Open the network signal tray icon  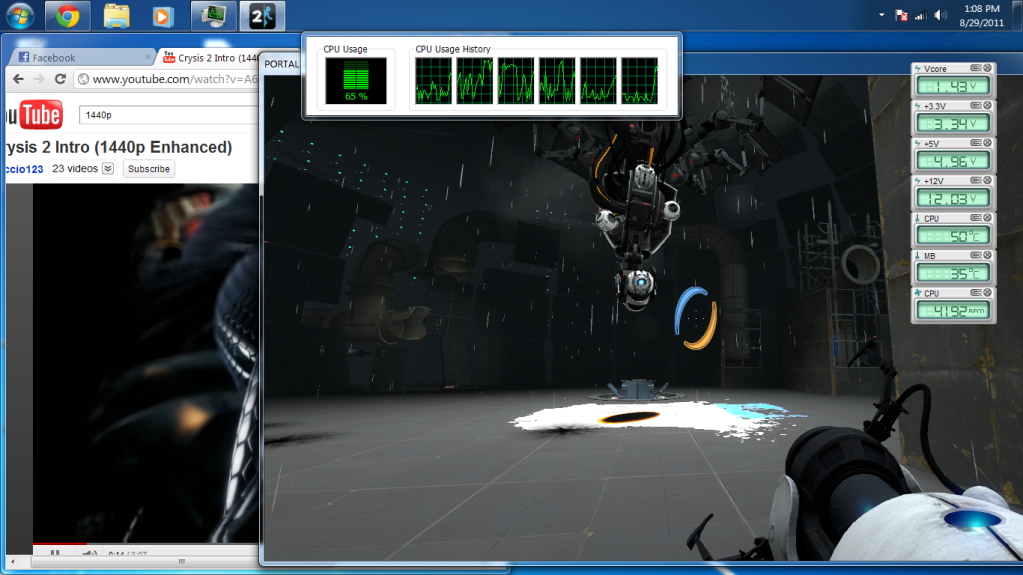click(x=921, y=15)
